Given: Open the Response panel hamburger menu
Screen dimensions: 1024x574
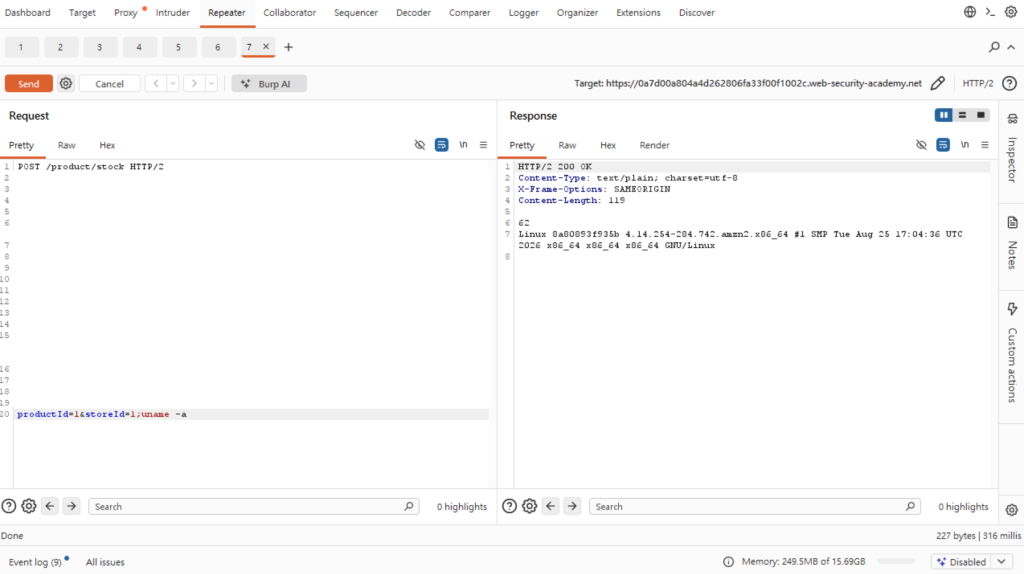Looking at the screenshot, I should (x=985, y=145).
